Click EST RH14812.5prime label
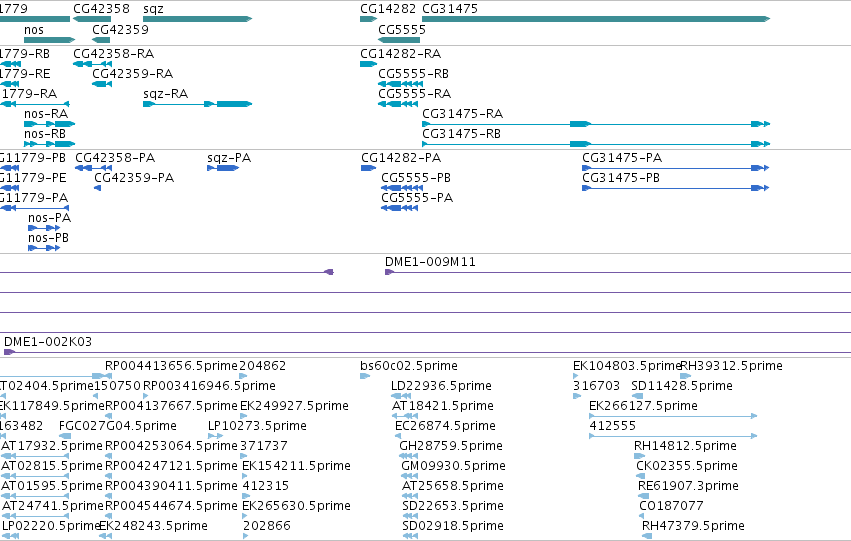This screenshot has width=851, height=541. click(x=685, y=446)
